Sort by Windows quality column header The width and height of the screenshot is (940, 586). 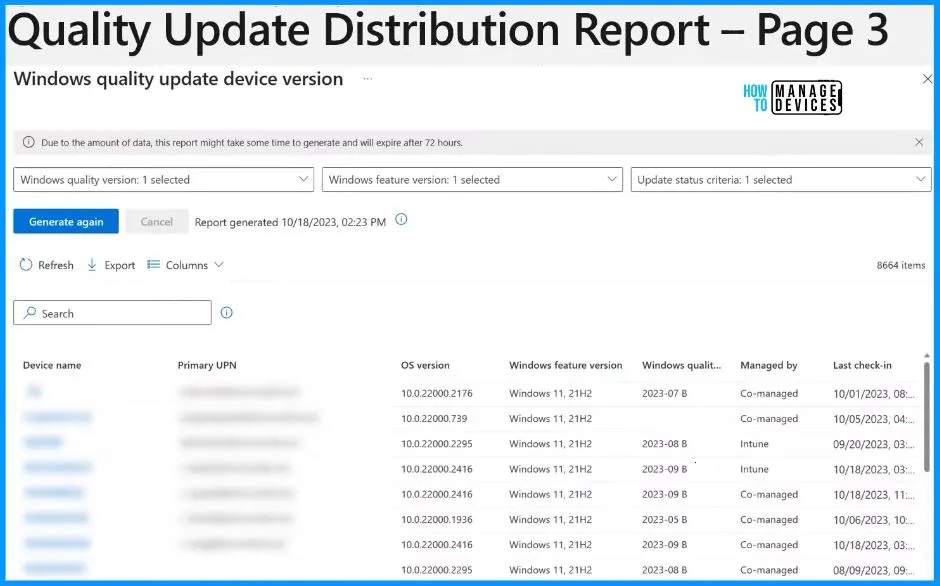click(681, 365)
